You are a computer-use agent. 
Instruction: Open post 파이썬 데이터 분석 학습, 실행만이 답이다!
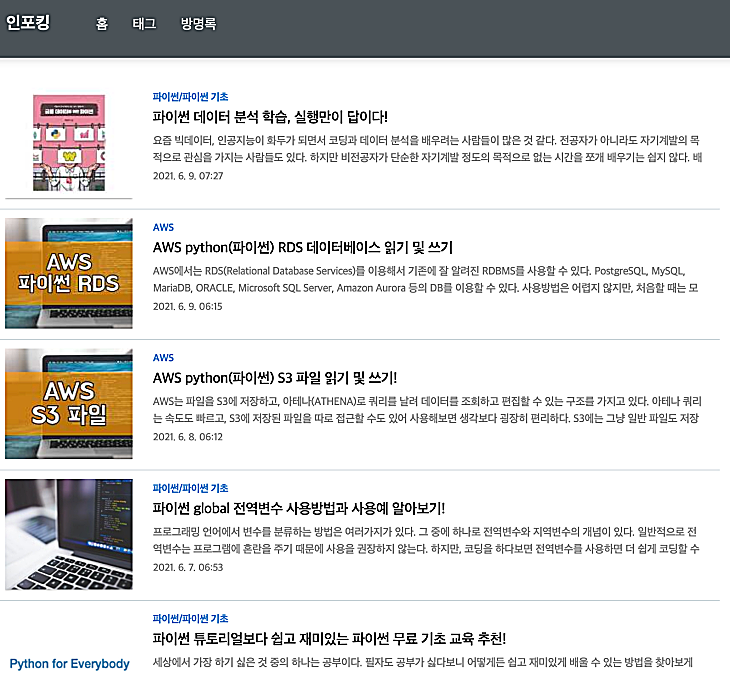coord(270,116)
